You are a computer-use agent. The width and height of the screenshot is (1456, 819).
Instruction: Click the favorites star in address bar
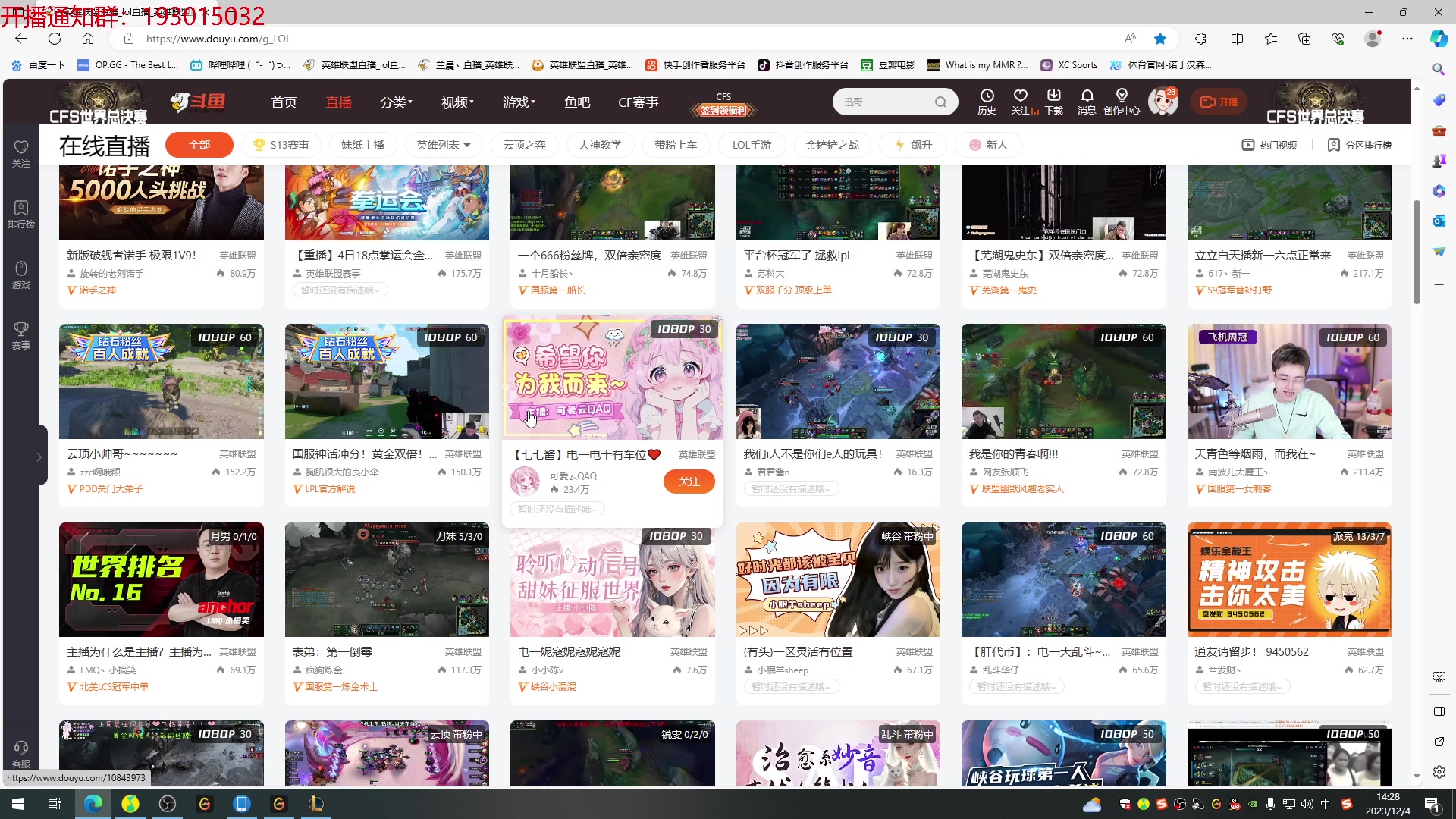tap(1159, 39)
